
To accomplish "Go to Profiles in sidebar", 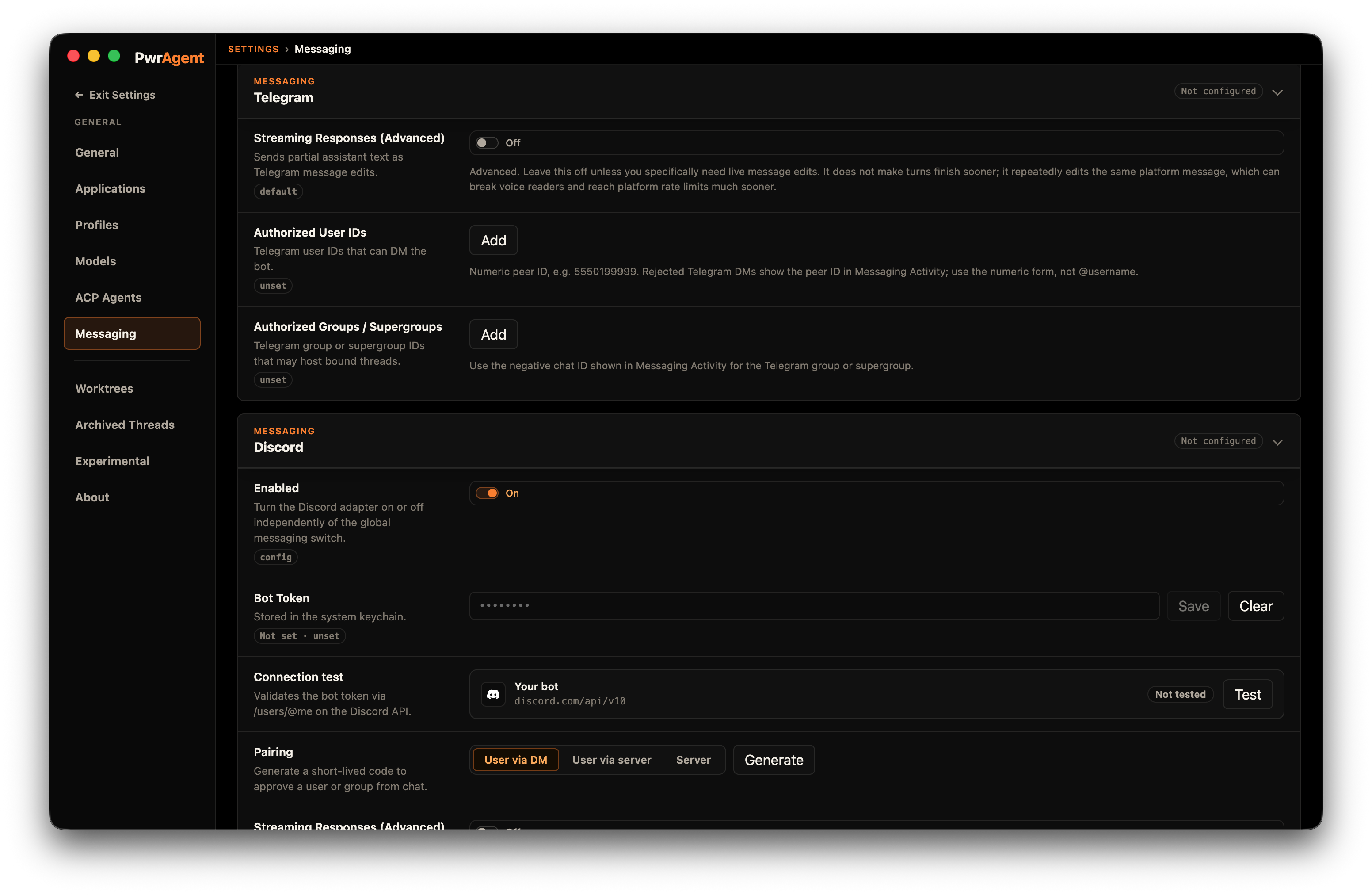I will pyautogui.click(x=132, y=225).
